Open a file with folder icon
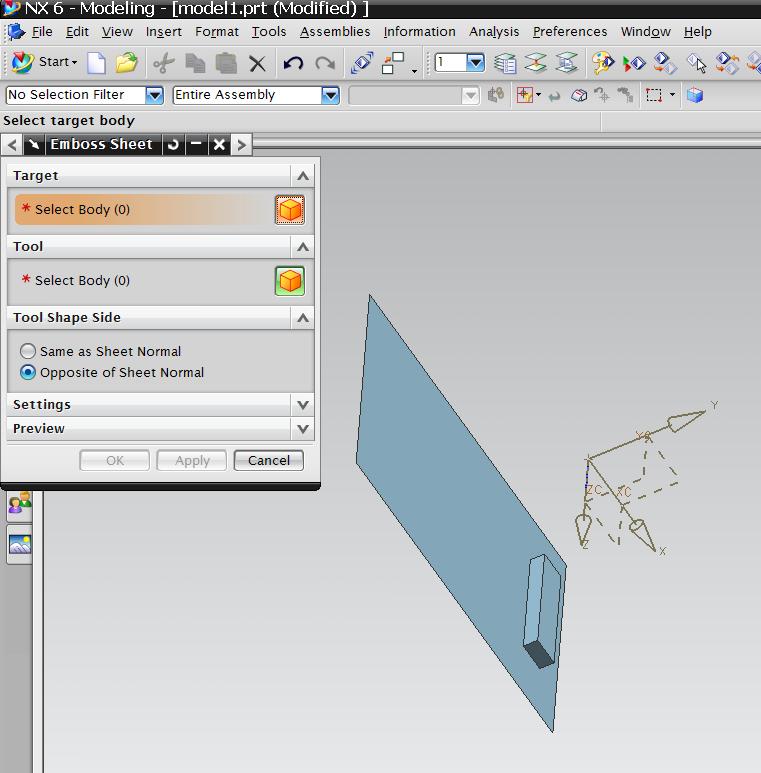Viewport: 761px width, 773px height. (x=127, y=63)
